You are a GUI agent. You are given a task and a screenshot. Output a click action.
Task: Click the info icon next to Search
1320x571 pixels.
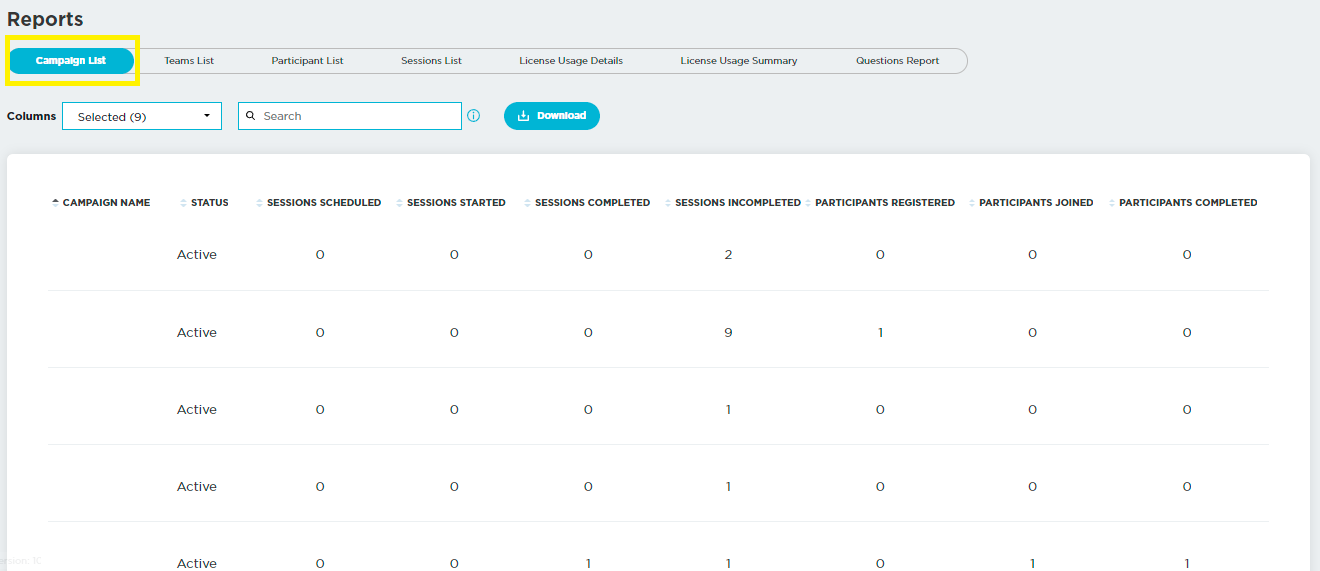474,116
